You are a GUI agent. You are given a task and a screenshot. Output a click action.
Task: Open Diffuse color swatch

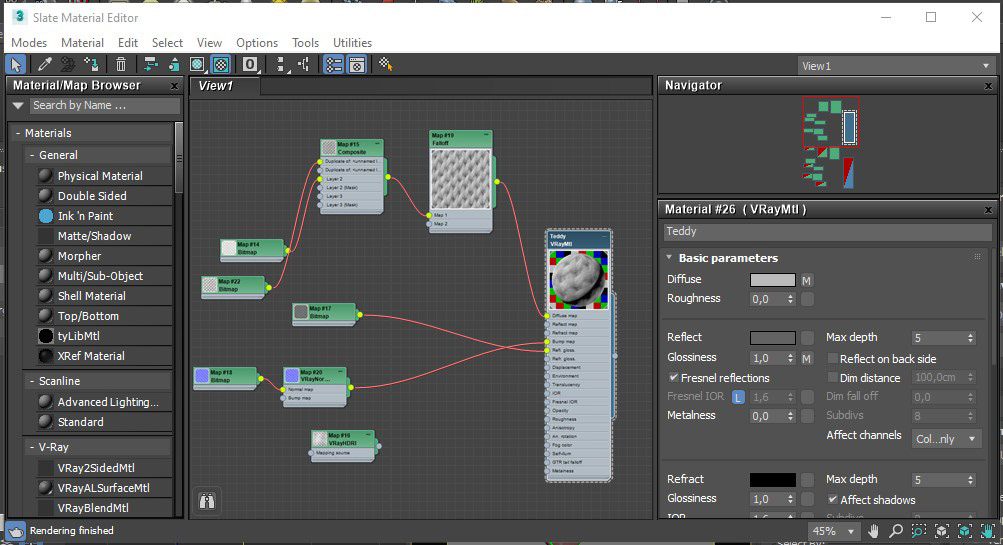773,280
